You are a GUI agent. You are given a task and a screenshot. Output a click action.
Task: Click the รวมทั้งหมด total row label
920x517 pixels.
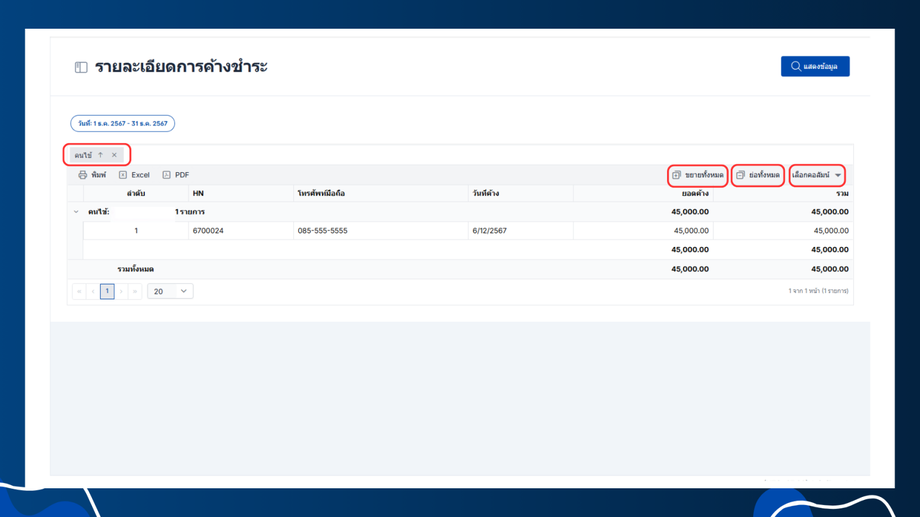[x=136, y=269]
